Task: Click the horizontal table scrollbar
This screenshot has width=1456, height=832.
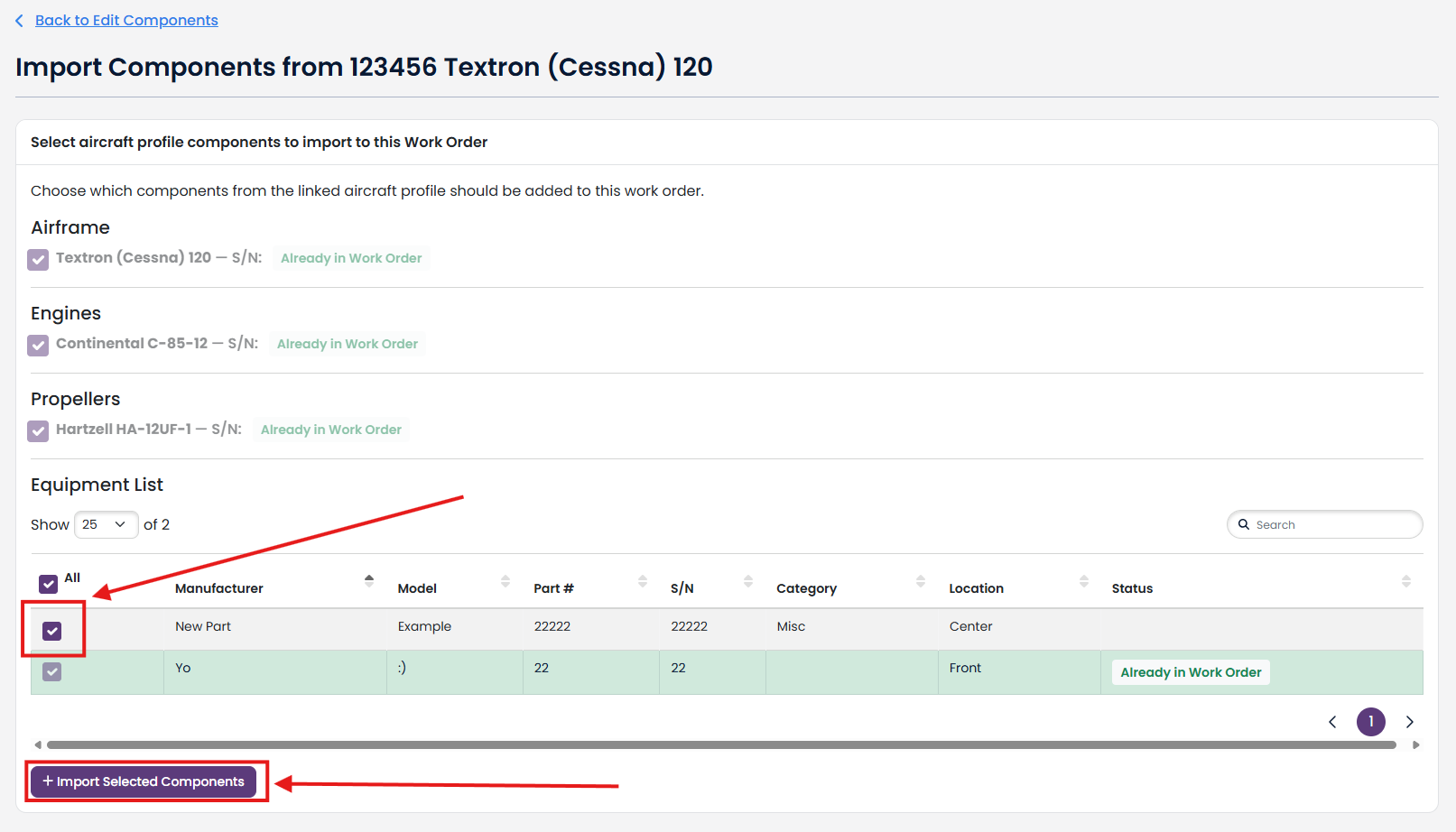Action: [721, 745]
